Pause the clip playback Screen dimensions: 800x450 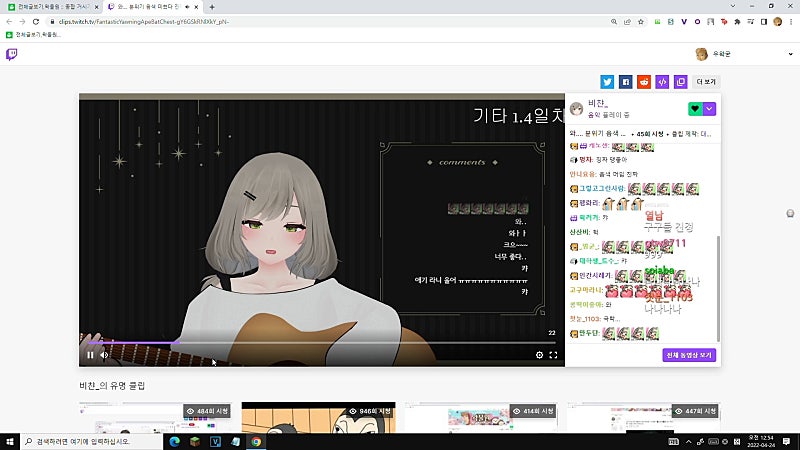90,355
